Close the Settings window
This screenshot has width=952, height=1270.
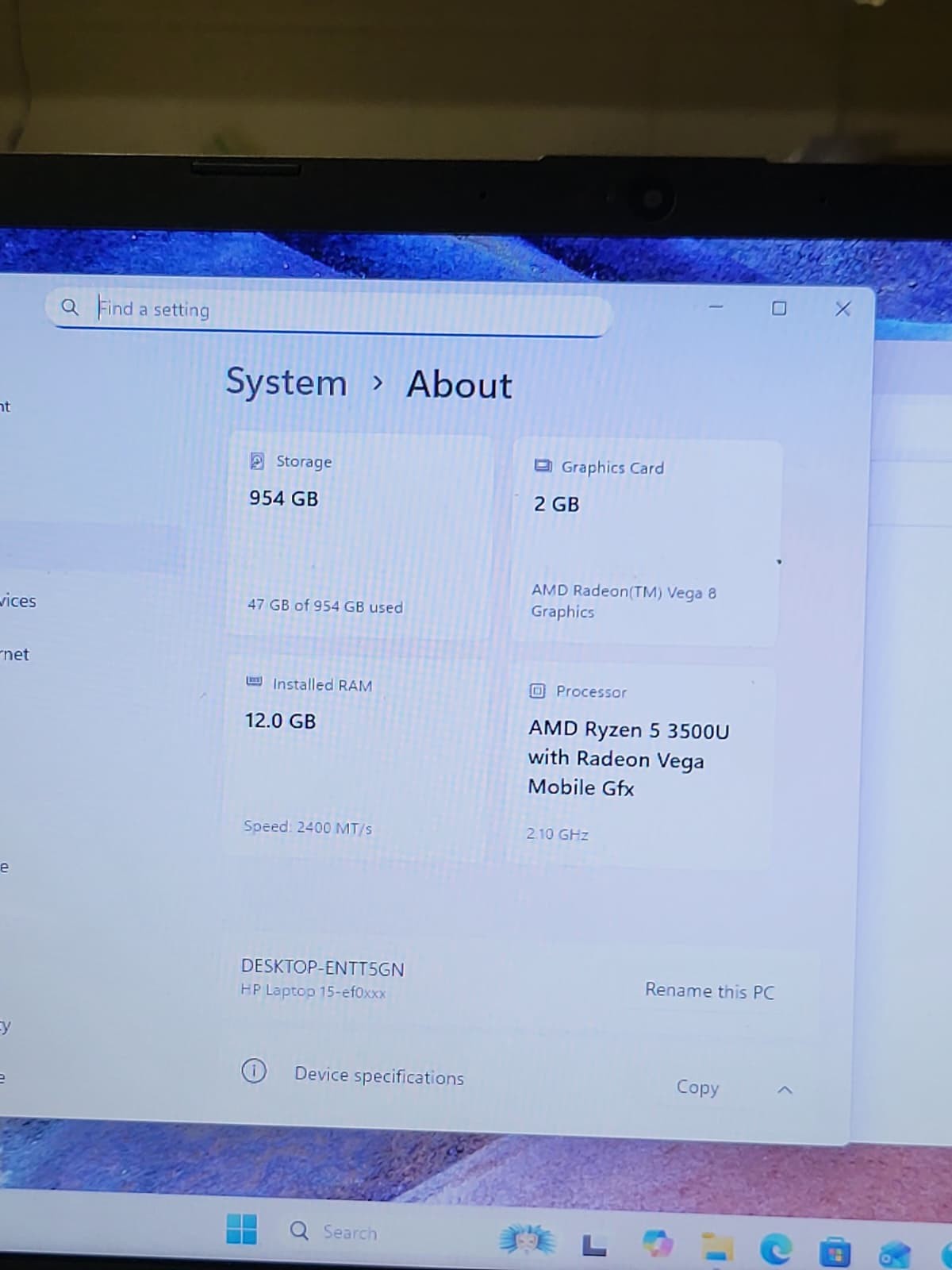point(843,308)
